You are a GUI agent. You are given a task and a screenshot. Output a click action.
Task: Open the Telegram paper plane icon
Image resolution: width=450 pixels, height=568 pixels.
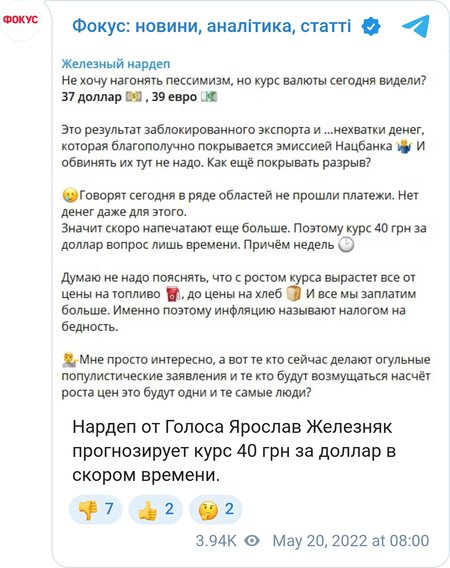coord(416,26)
